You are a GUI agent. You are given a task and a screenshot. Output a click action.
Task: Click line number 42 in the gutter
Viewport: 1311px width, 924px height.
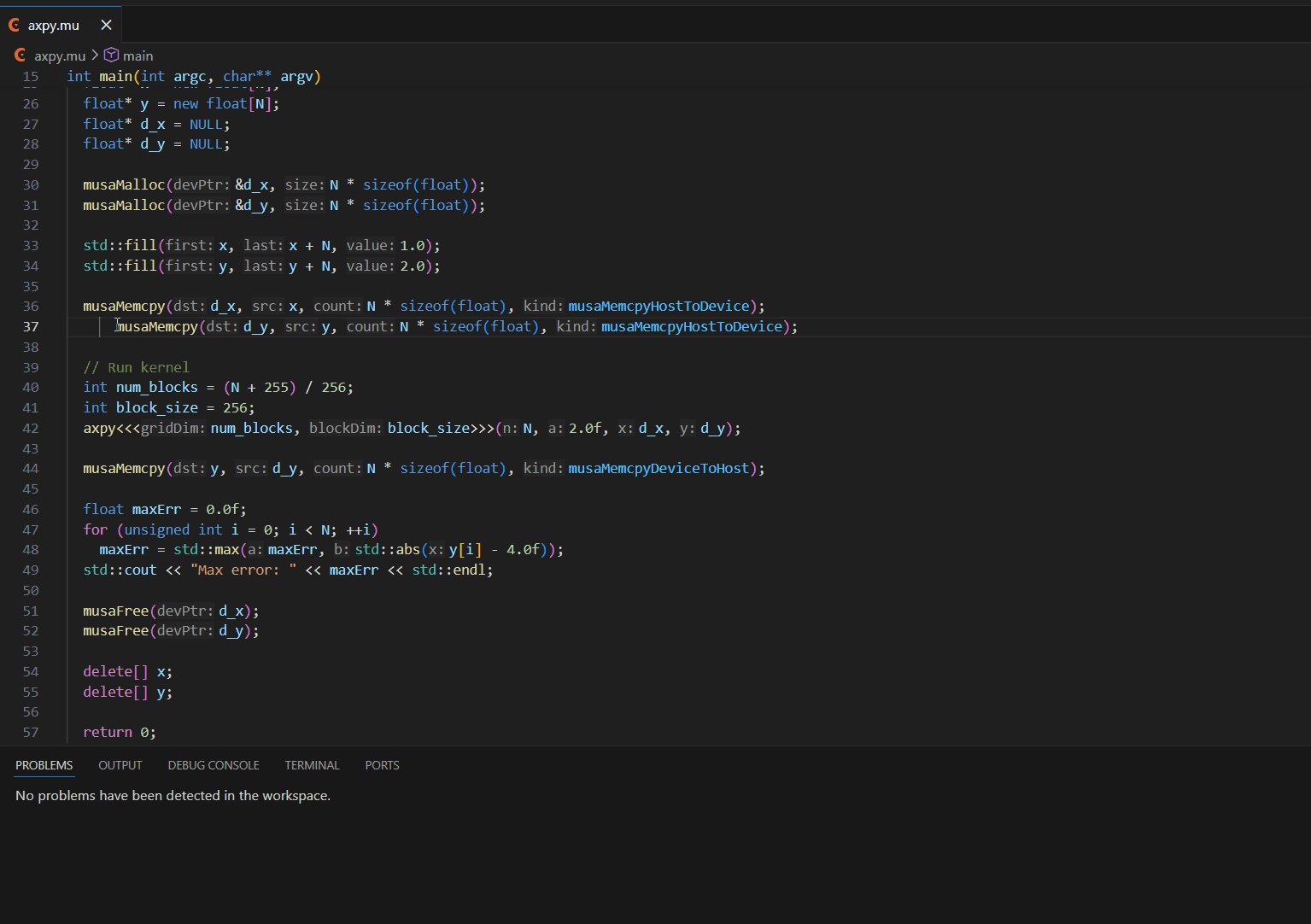tap(31, 428)
